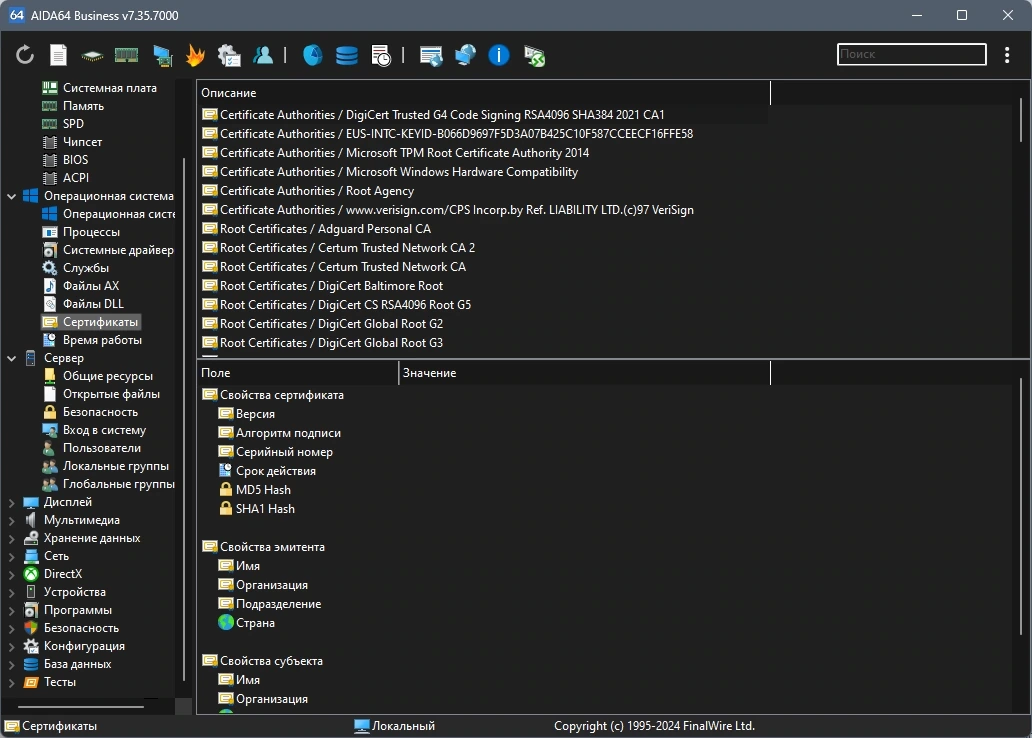The height and width of the screenshot is (738, 1032).
Task: Collapse the Сервер tree node
Action: [x=11, y=358]
